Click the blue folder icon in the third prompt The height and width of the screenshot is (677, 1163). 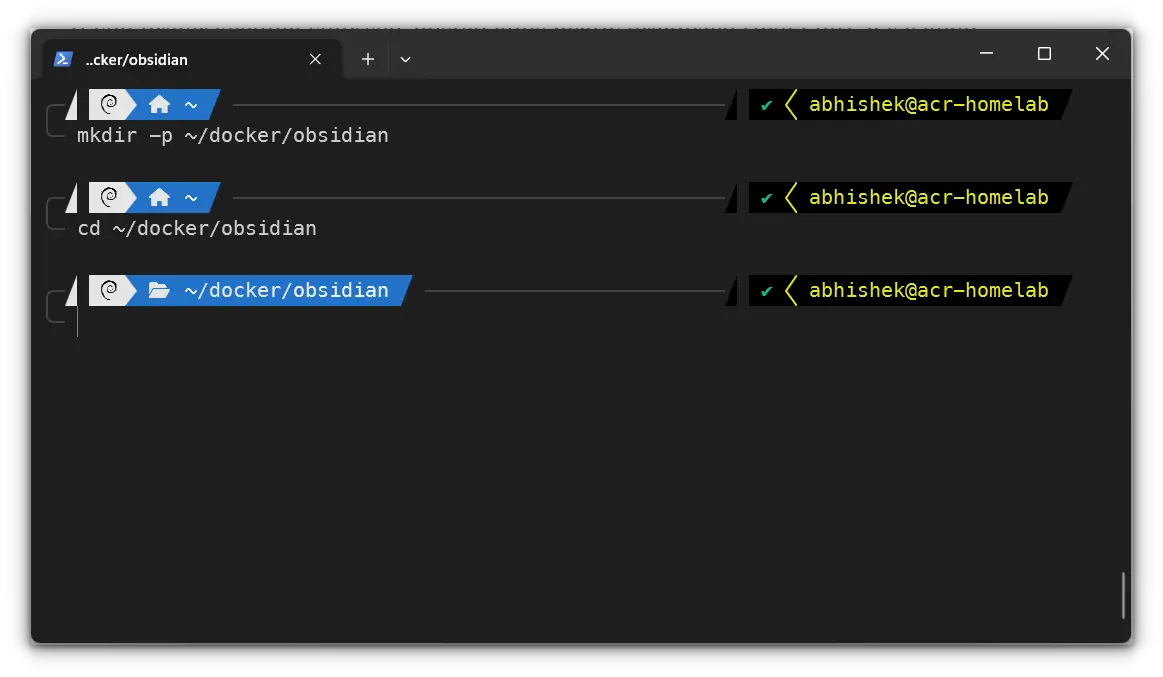160,290
